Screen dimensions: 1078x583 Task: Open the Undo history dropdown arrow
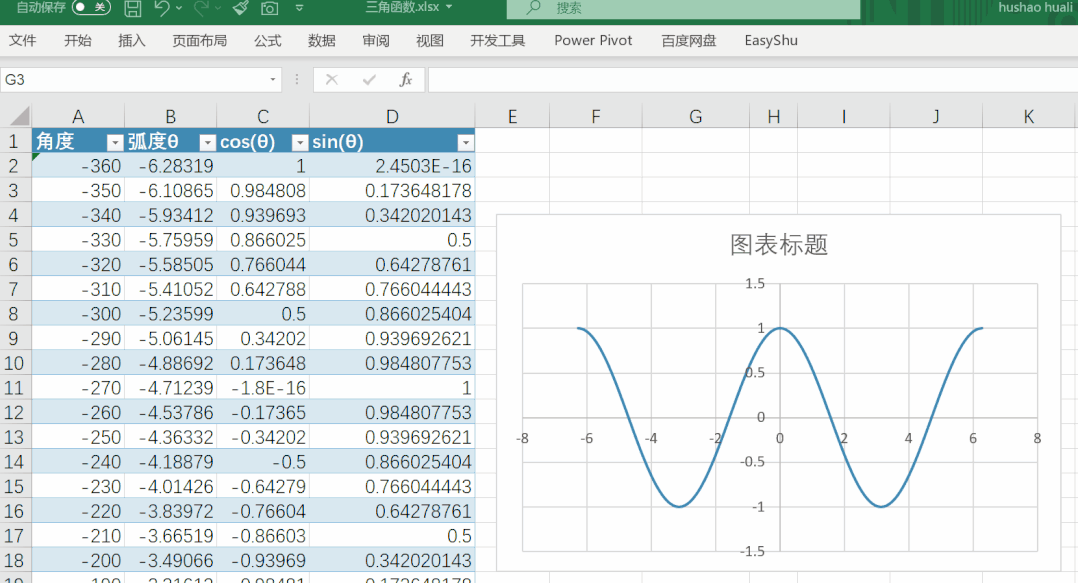tap(179, 8)
